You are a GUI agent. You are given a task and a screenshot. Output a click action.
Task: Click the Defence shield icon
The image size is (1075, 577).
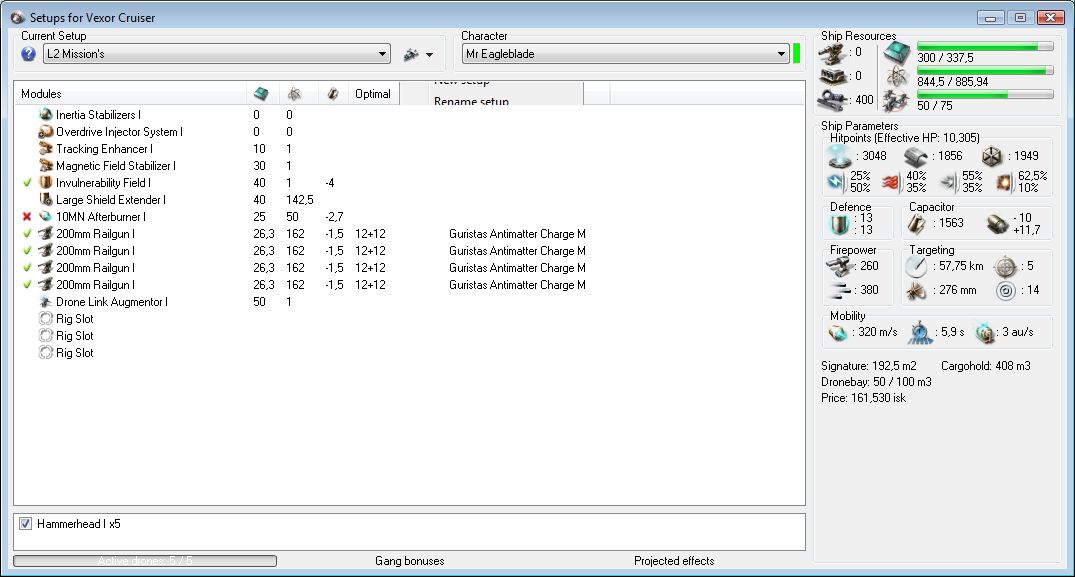pos(840,224)
